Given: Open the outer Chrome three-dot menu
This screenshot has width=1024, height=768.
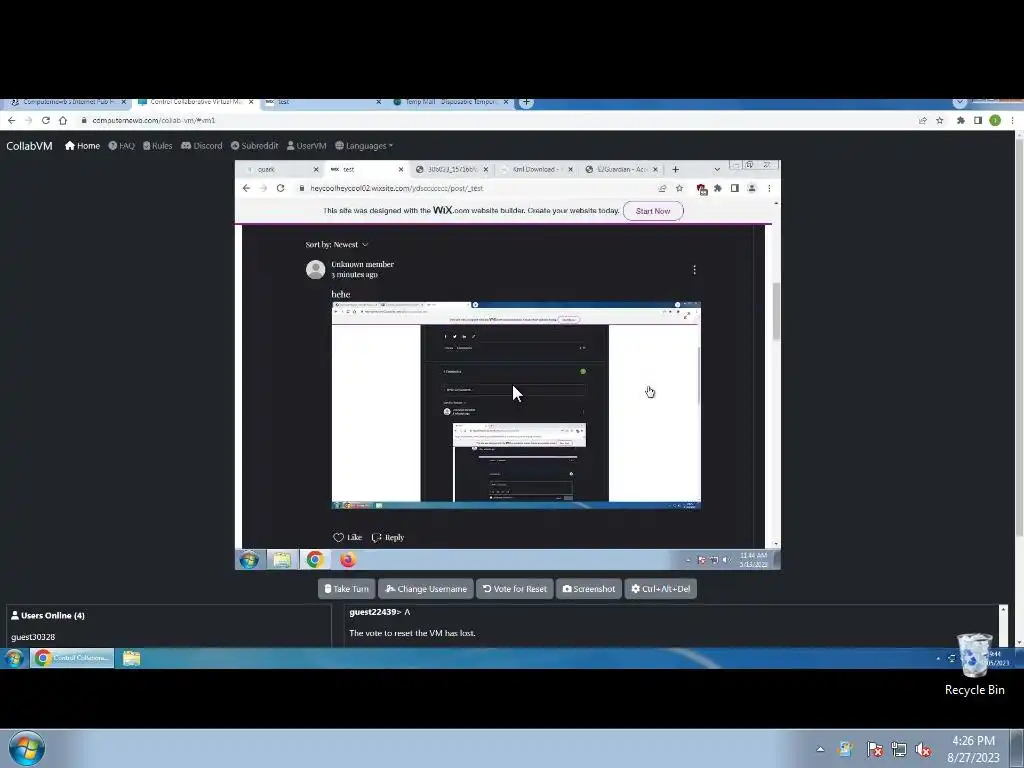Looking at the screenshot, I should (x=1012, y=120).
